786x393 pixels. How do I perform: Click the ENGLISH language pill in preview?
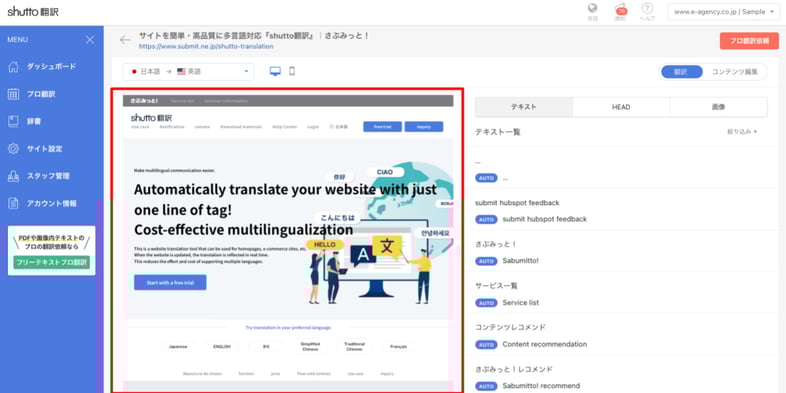tap(222, 346)
